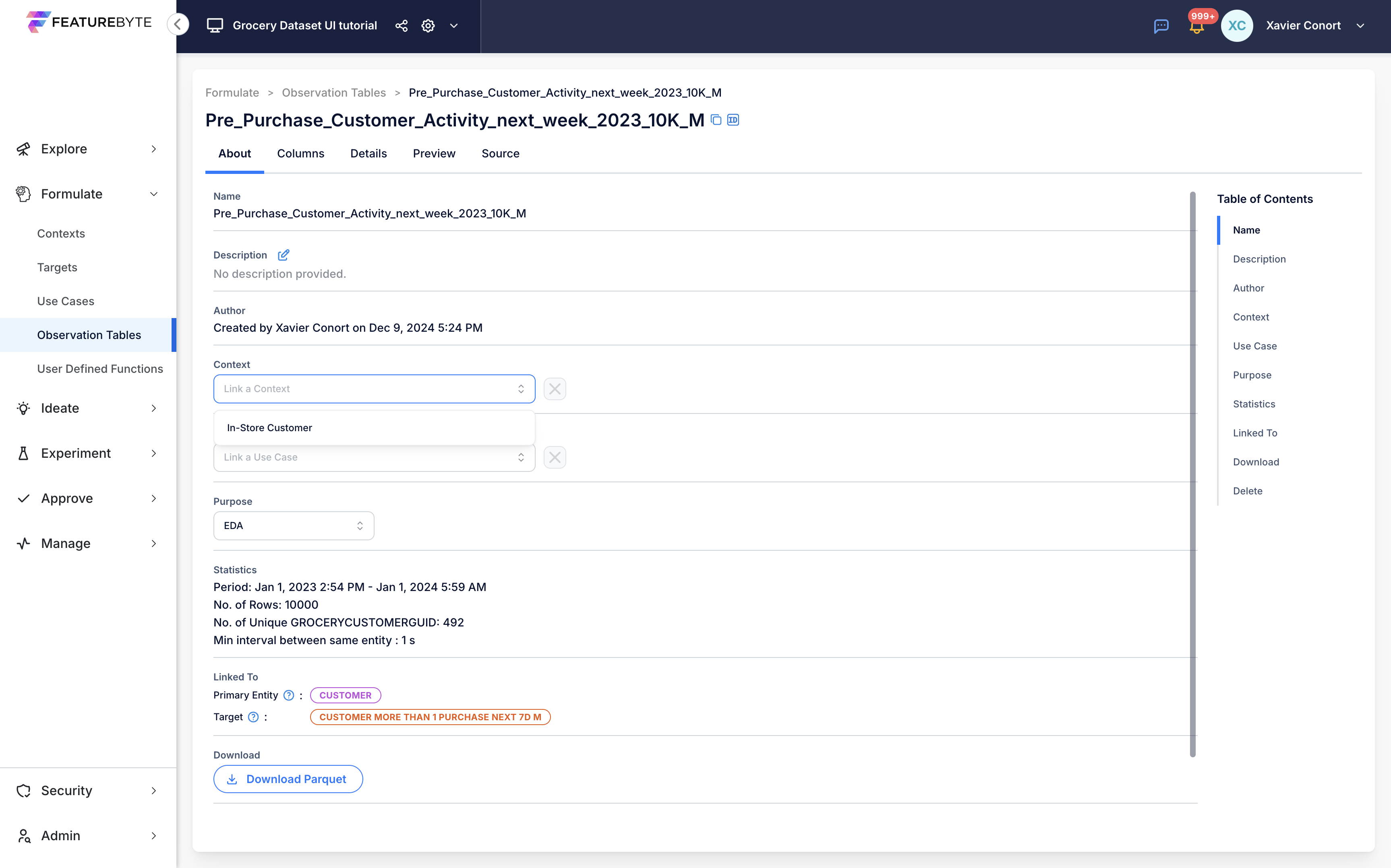Viewport: 1391px width, 868px height.
Task: Collapse the Formulate menu section
Action: 153,194
